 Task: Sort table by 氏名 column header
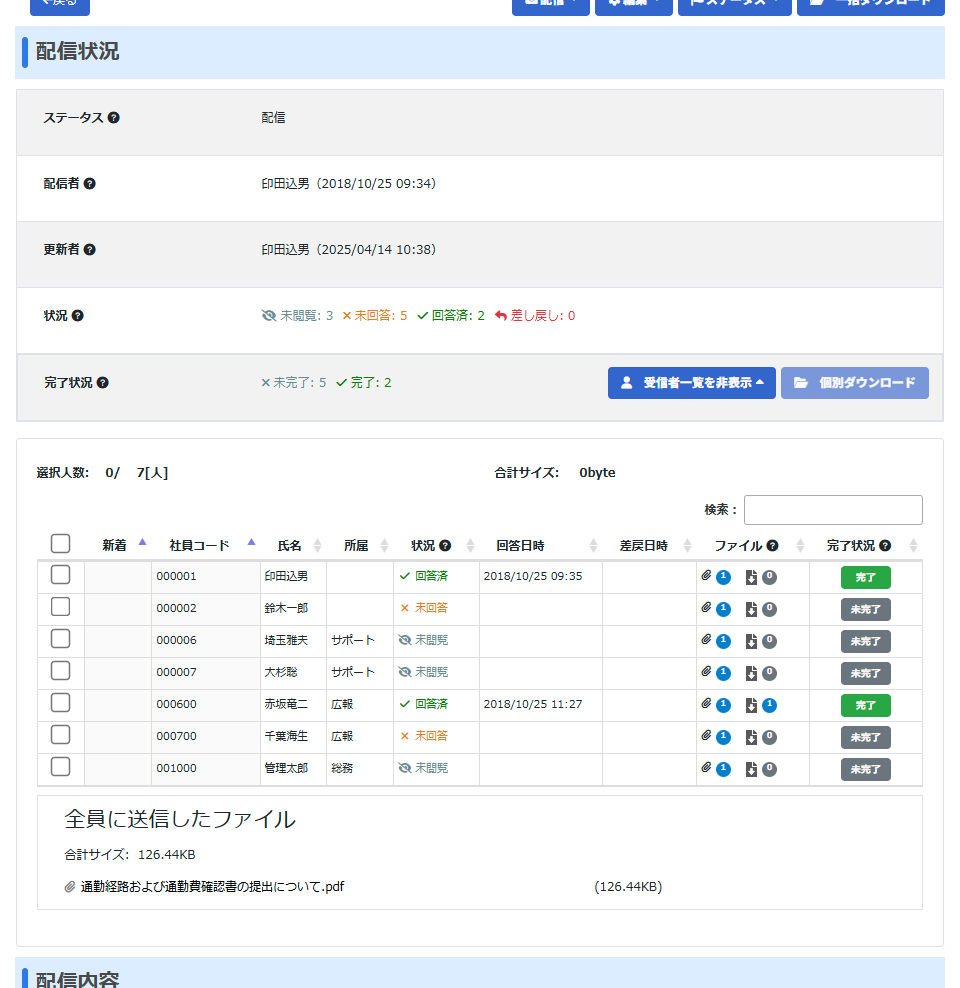[x=289, y=546]
